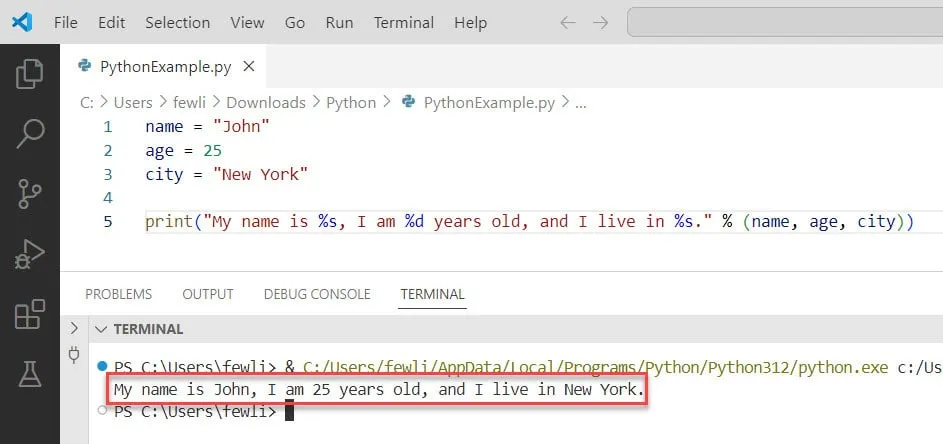Screen dimensions: 943x444
Task: Open the Run and Debug view
Action: [30, 254]
